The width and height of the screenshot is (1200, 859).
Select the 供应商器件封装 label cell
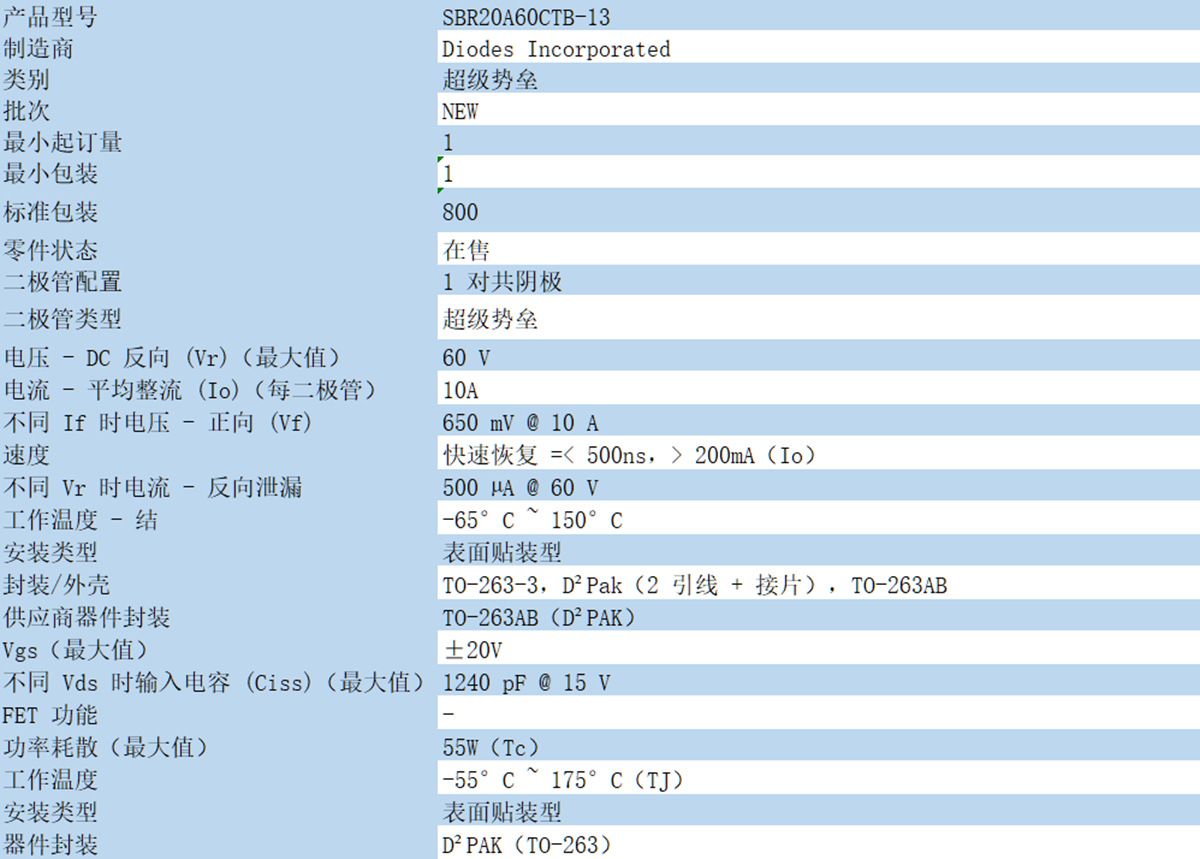pos(87,618)
